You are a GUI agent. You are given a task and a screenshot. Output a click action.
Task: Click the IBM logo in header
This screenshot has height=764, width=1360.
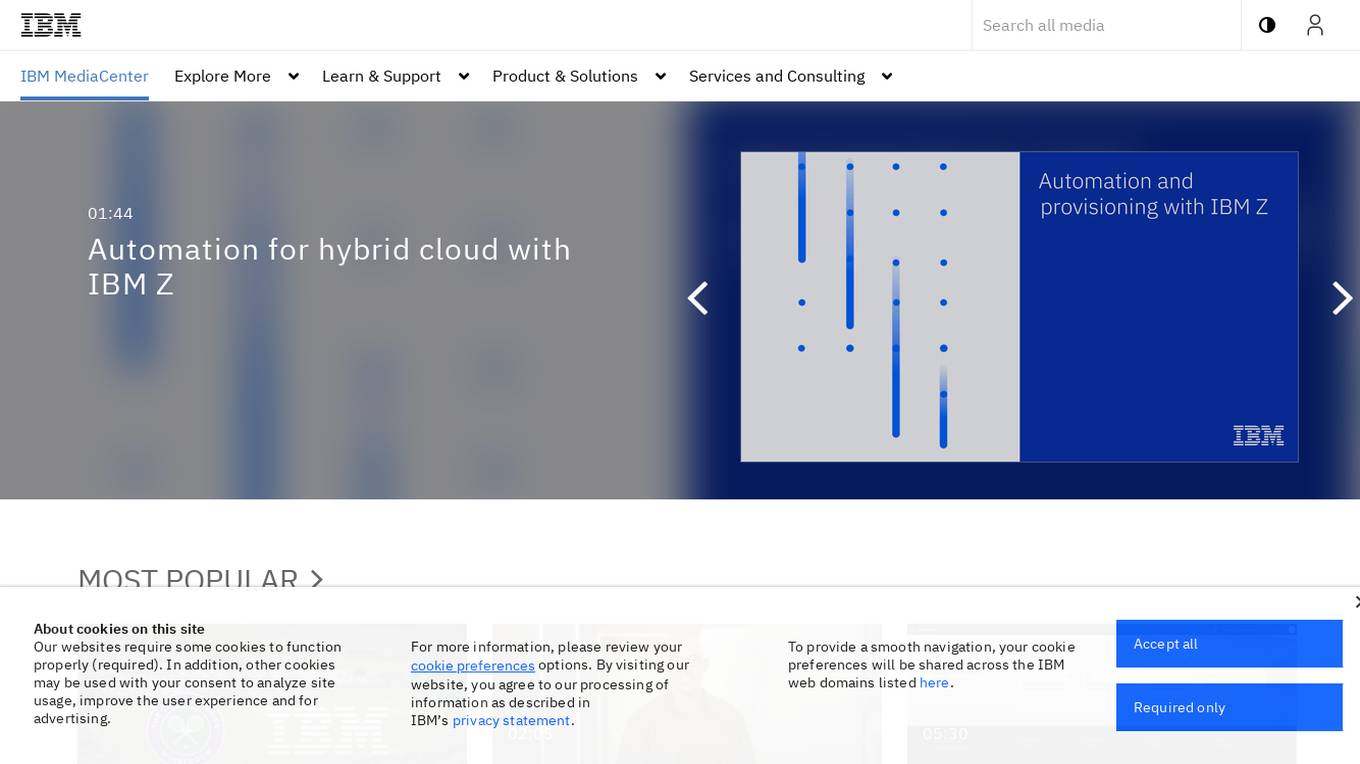(x=51, y=25)
